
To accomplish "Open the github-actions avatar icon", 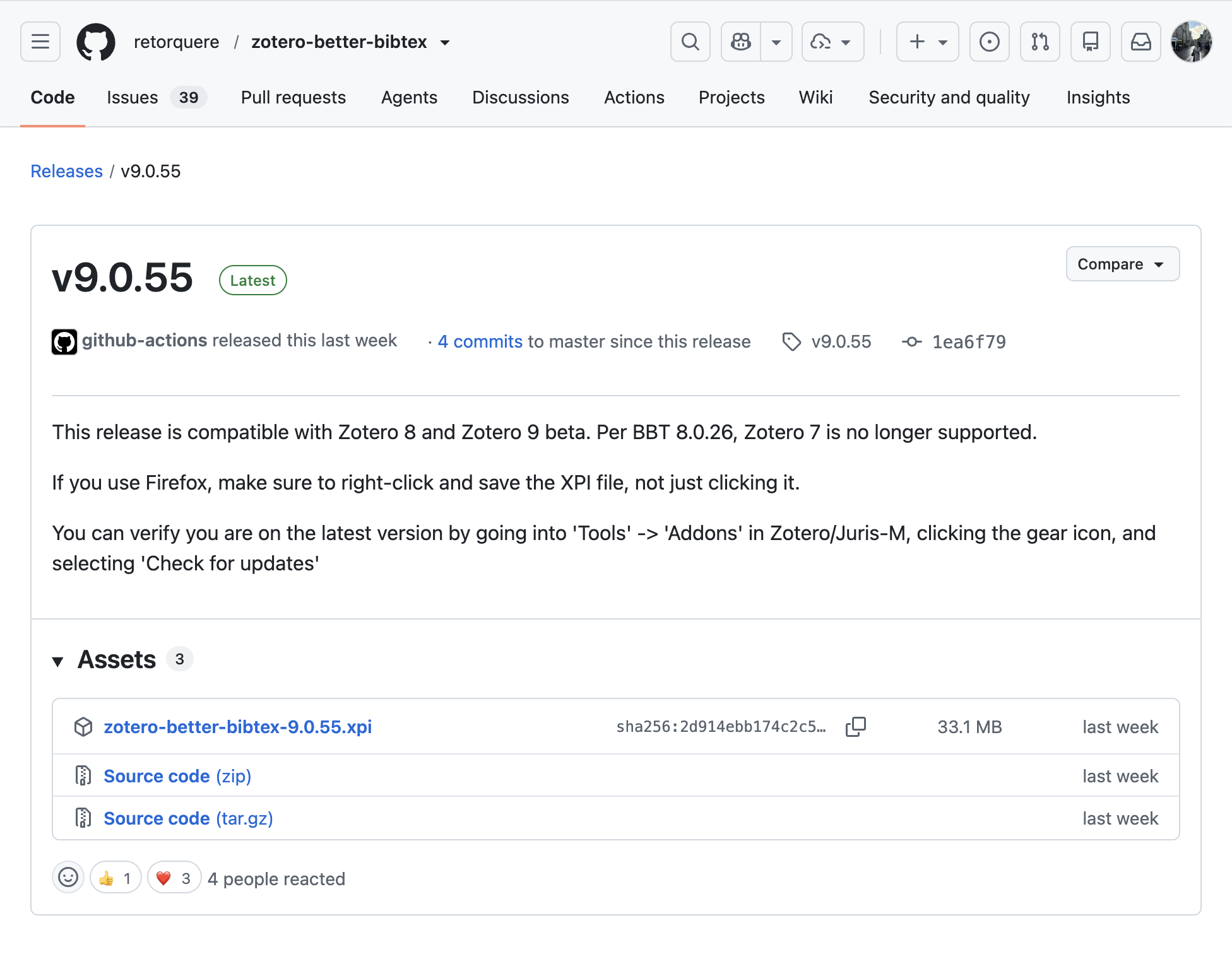I will [x=64, y=341].
